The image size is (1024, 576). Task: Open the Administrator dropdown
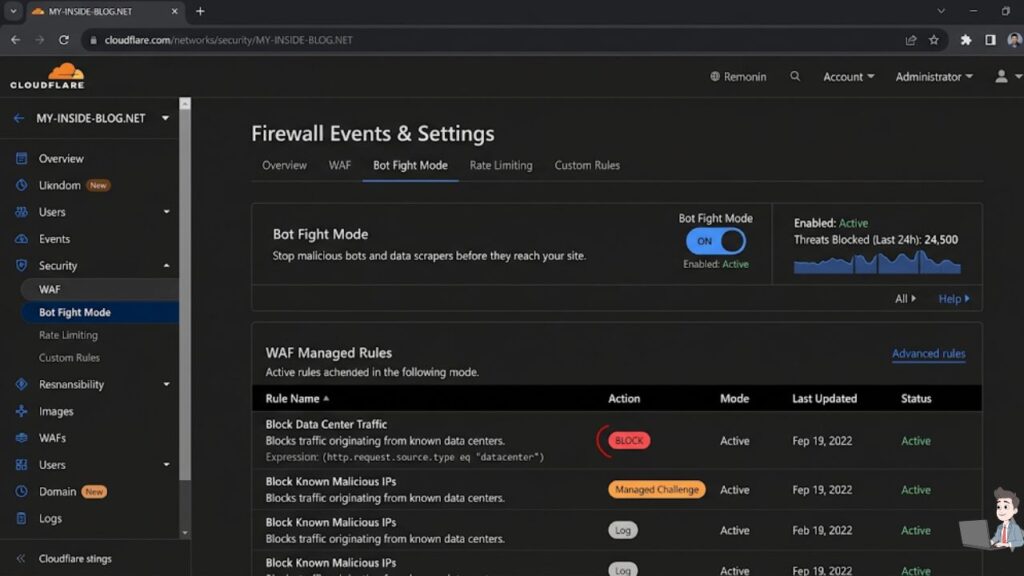pos(934,76)
